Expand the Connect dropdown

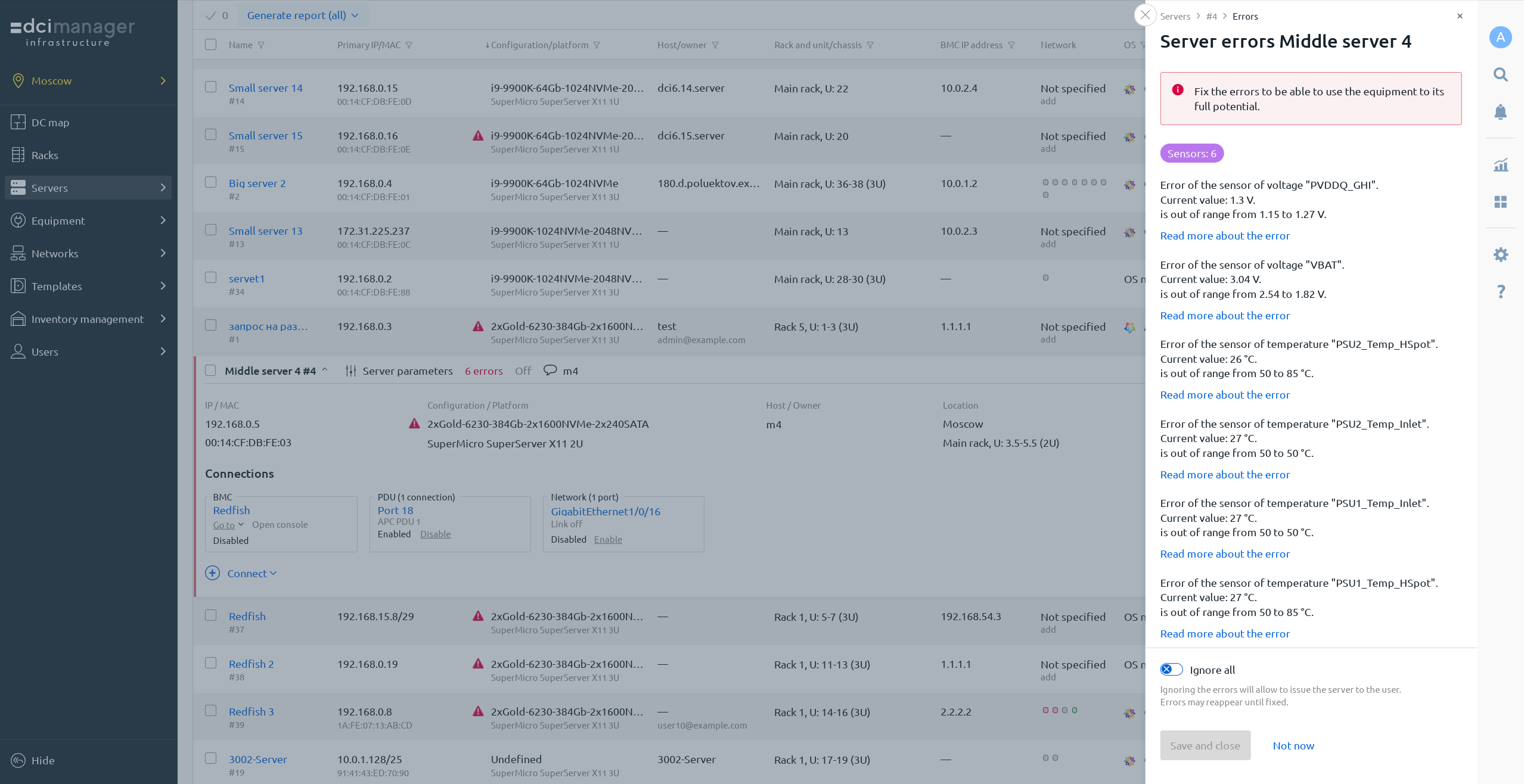point(252,573)
